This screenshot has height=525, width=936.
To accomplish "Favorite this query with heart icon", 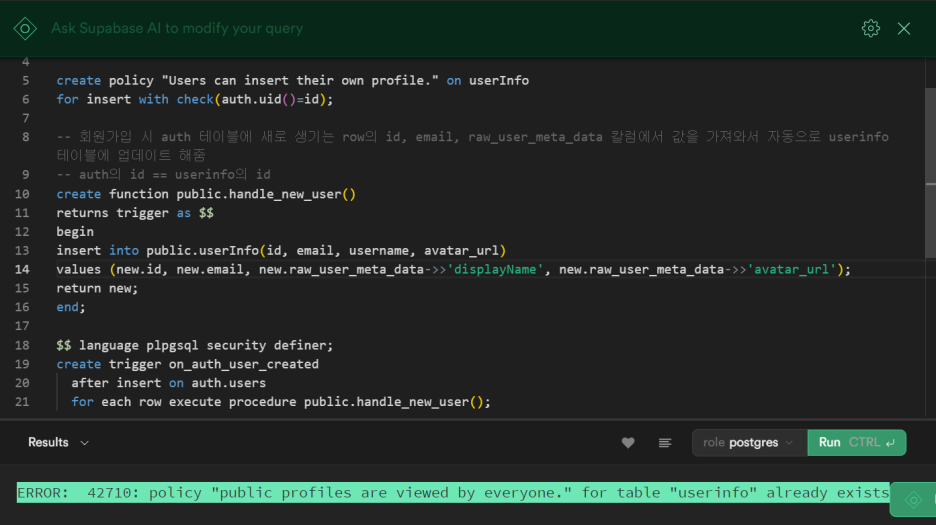I will [x=628, y=443].
